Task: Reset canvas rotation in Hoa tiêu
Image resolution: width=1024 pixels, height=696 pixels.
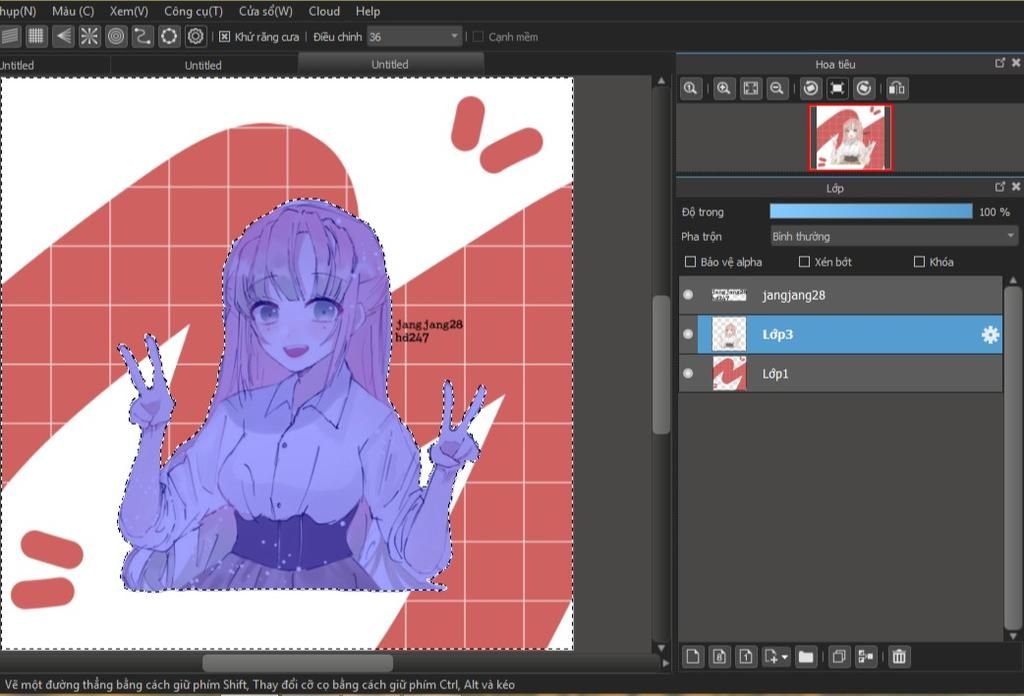Action: (837, 88)
